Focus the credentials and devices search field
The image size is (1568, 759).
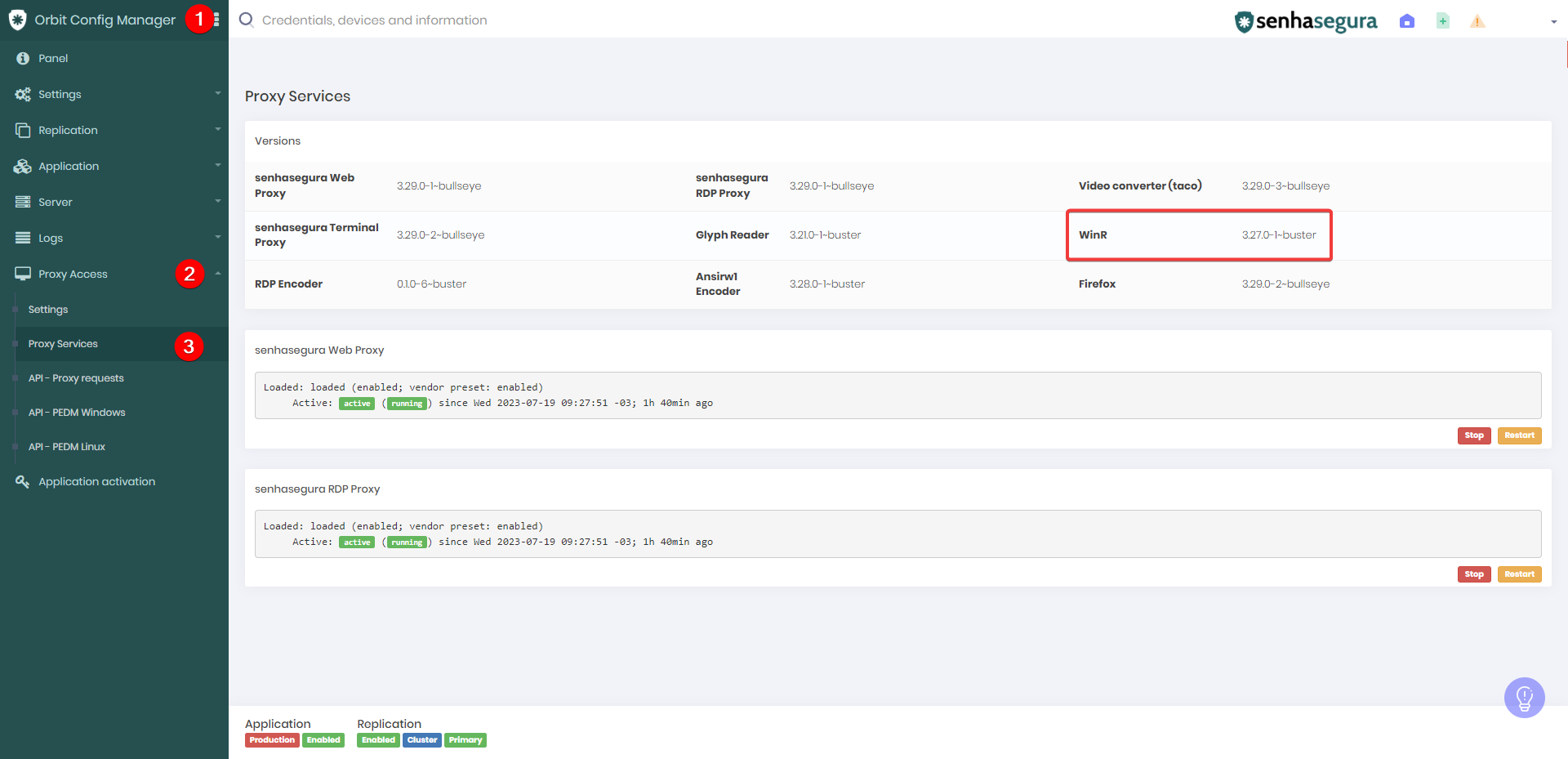pyautogui.click(x=374, y=20)
